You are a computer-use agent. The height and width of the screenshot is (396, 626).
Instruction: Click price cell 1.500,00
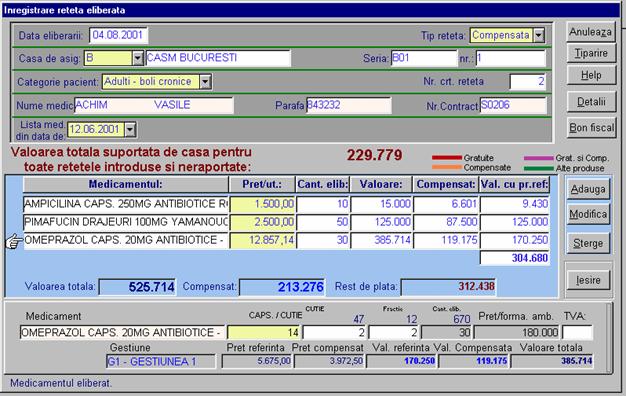coord(262,204)
